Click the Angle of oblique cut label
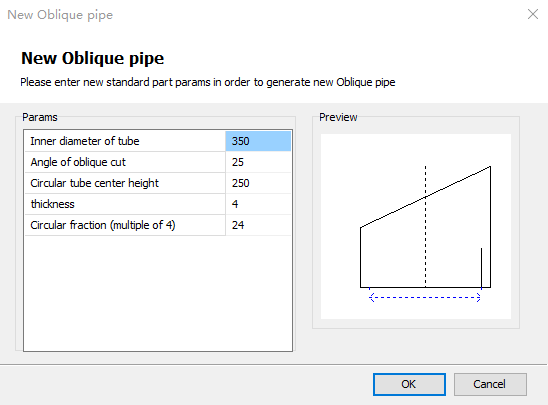 pyautogui.click(x=78, y=162)
